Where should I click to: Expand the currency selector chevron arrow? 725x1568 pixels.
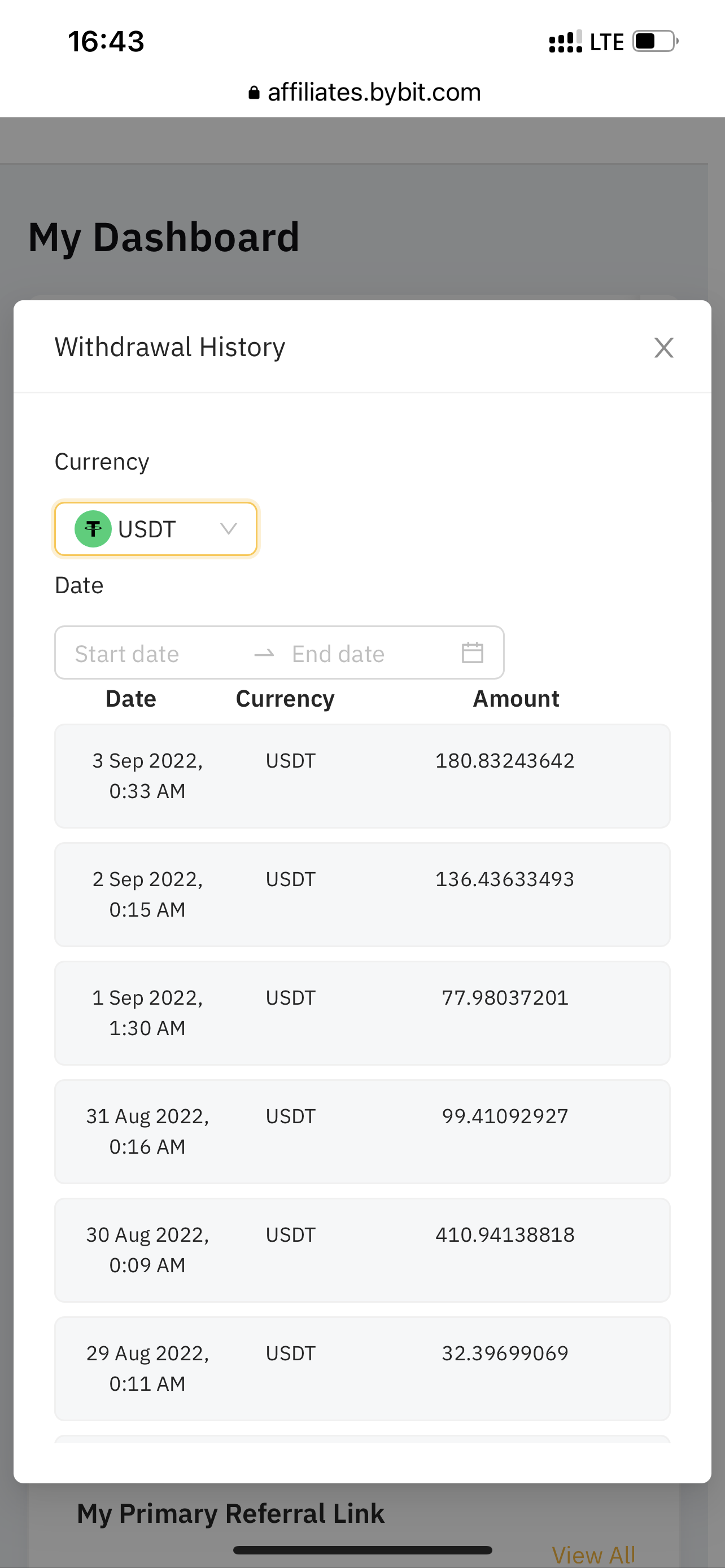click(x=228, y=529)
